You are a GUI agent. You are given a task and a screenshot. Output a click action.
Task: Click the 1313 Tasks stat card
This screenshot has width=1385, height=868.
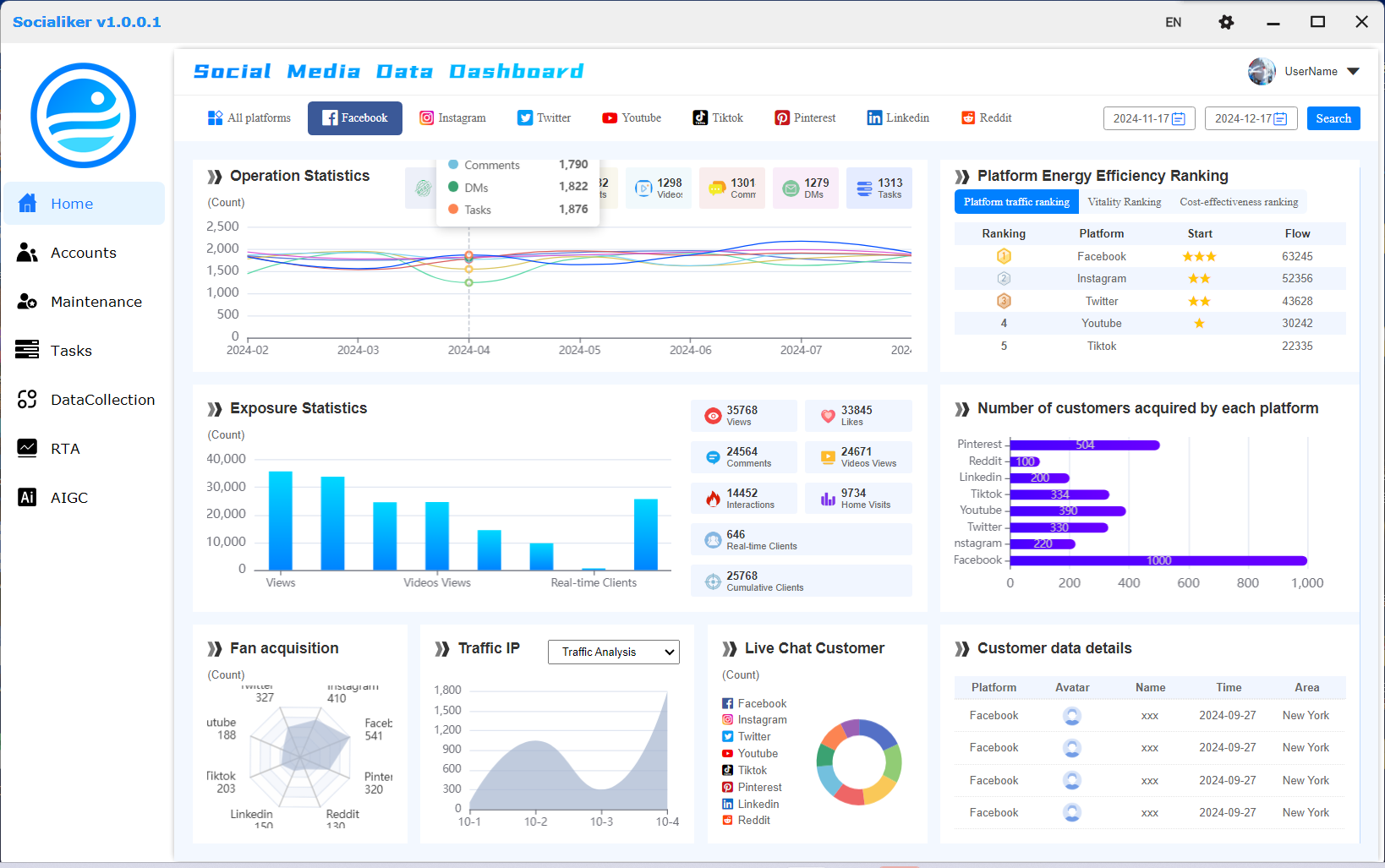[x=879, y=188]
